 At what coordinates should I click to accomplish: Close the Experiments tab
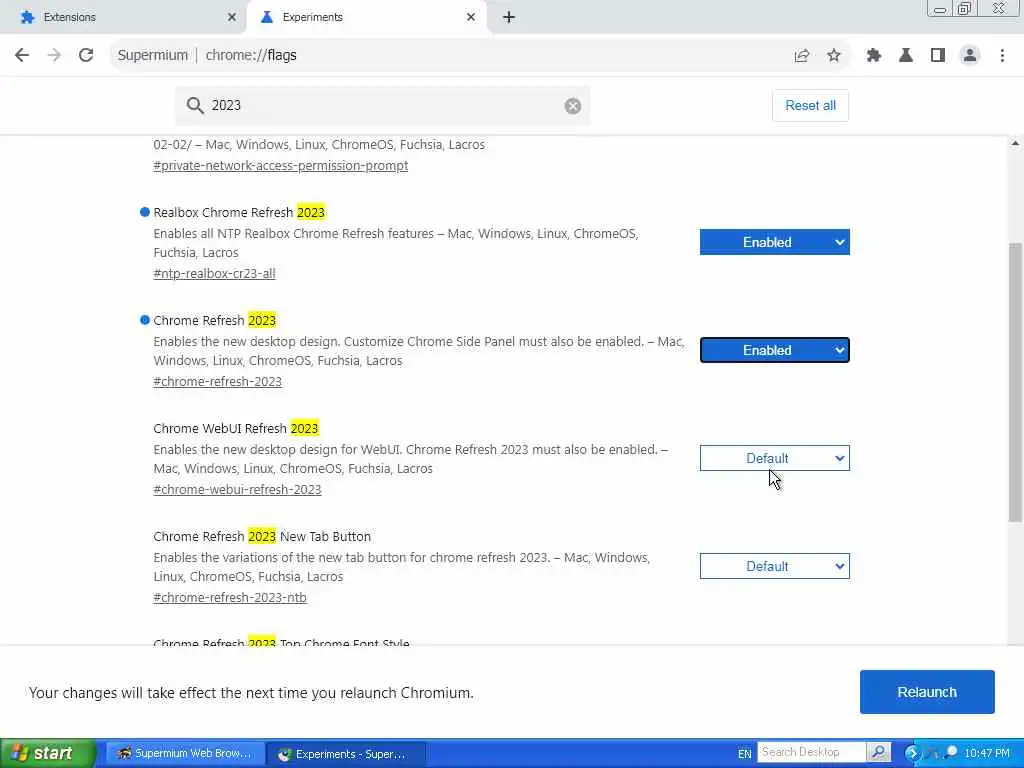click(x=471, y=17)
